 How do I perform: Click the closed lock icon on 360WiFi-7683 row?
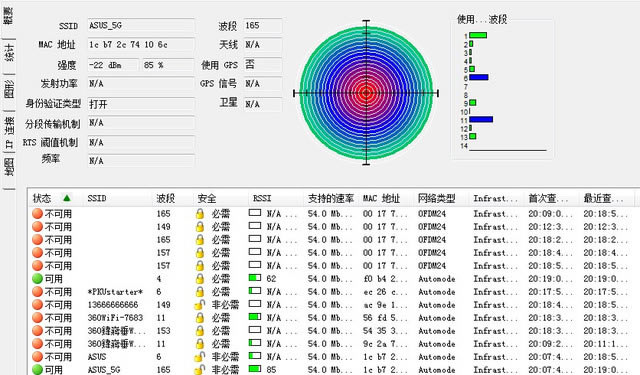point(200,318)
